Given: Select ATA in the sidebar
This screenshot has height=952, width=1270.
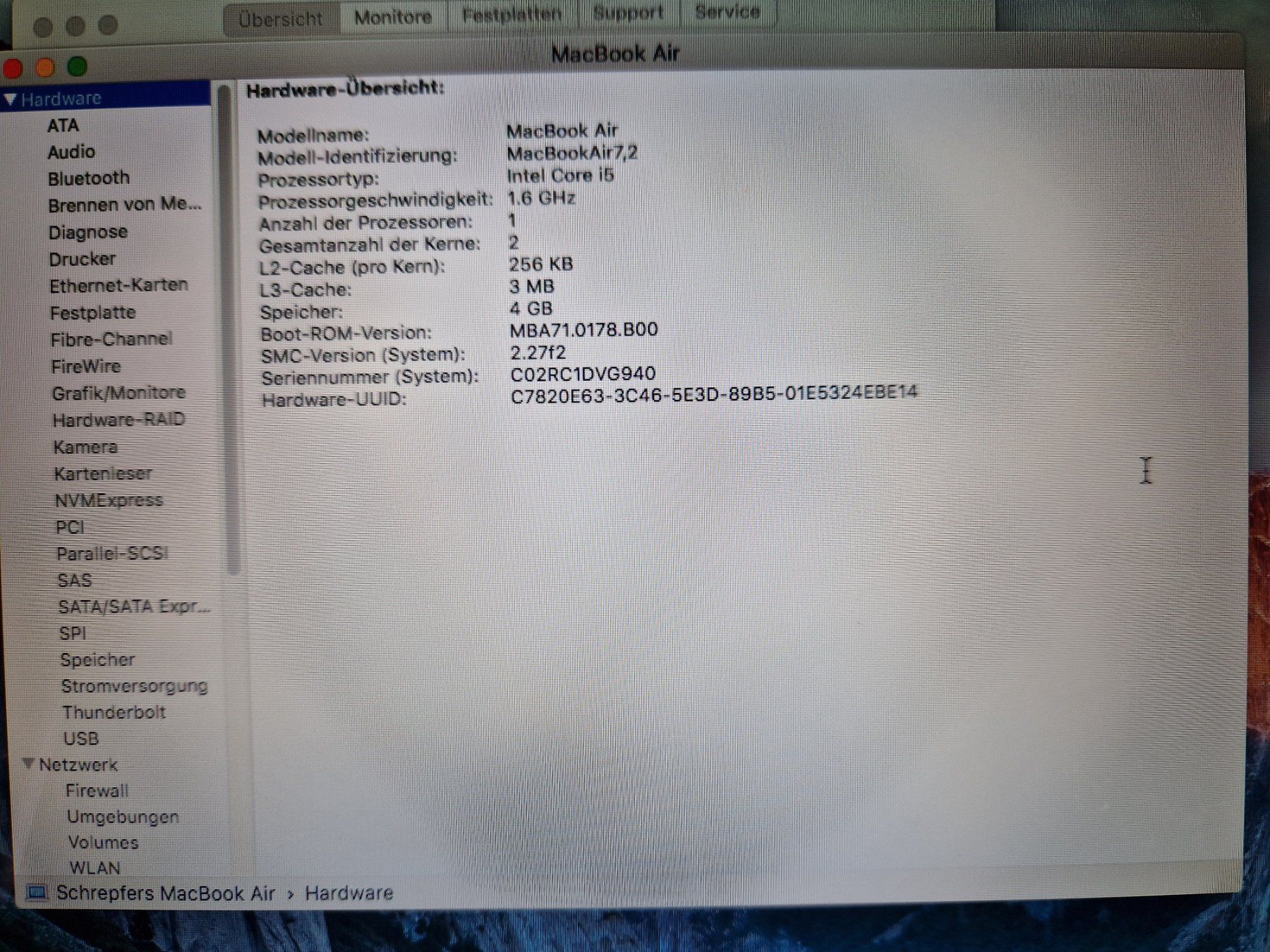Looking at the screenshot, I should 63,126.
